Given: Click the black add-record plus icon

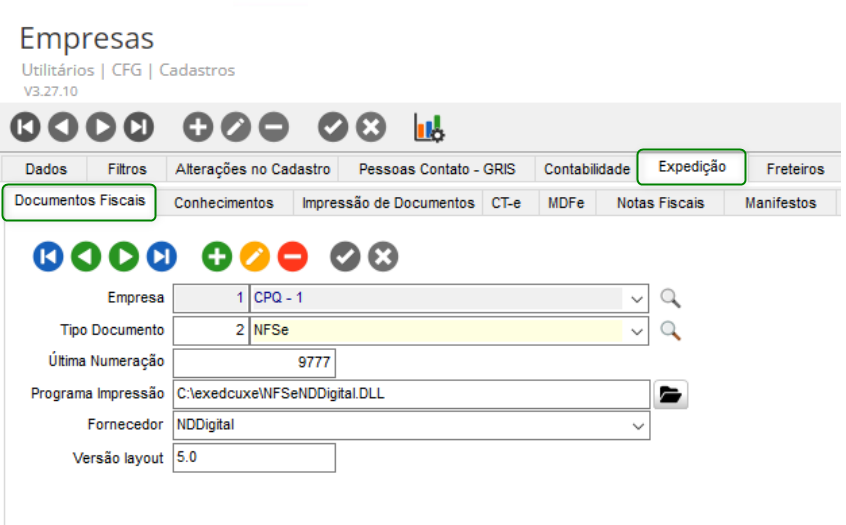Looking at the screenshot, I should [x=198, y=127].
